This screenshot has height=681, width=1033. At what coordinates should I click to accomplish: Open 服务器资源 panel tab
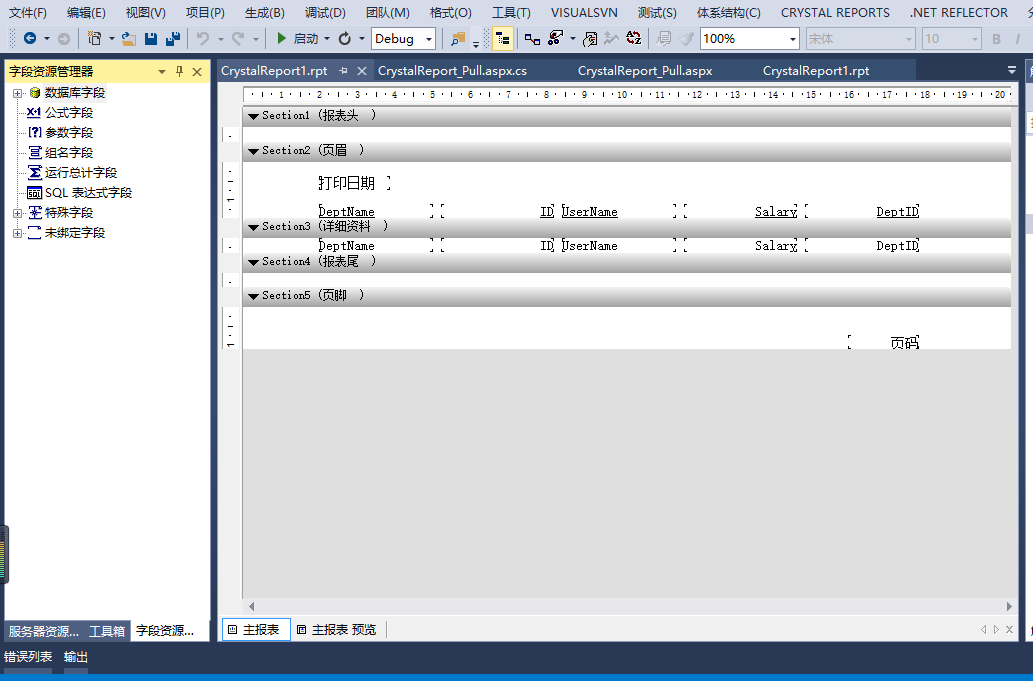click(x=43, y=631)
